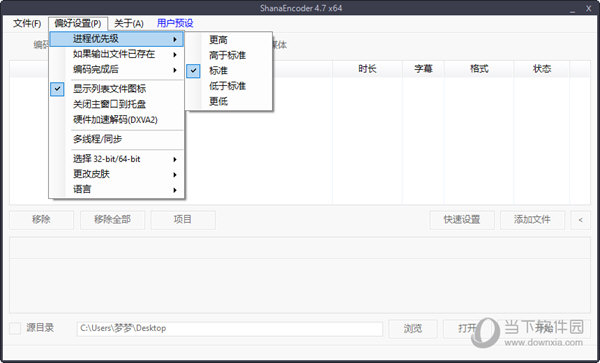Viewport: 600px width, 363px height.
Task: Expand 更改皮肤 submenu arrow
Action: tap(175, 174)
